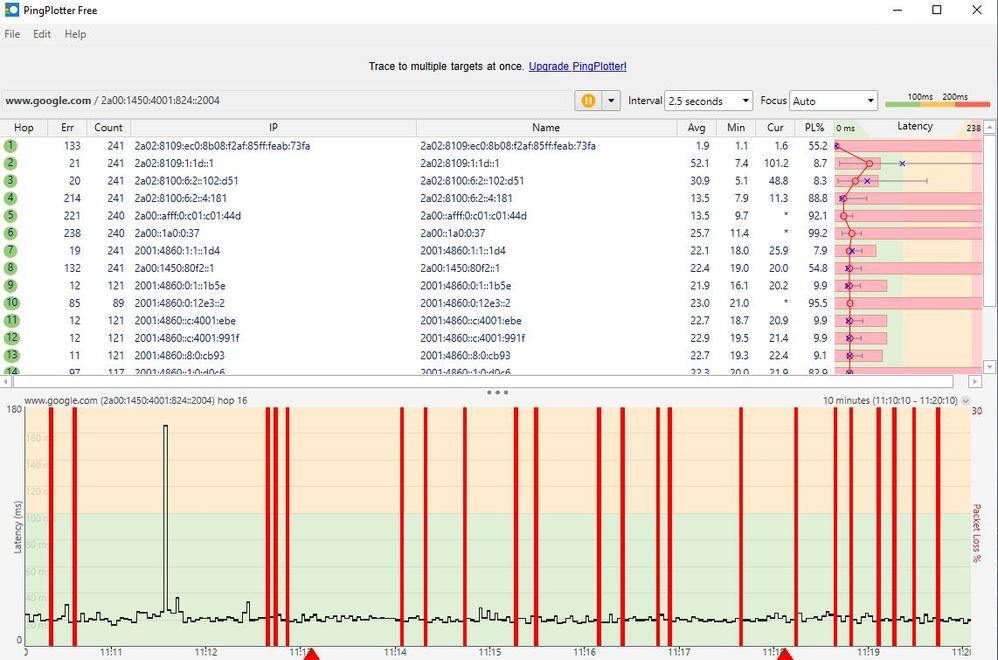
Task: Click the 11:15 tick label on the timeline axis
Action: (x=489, y=652)
